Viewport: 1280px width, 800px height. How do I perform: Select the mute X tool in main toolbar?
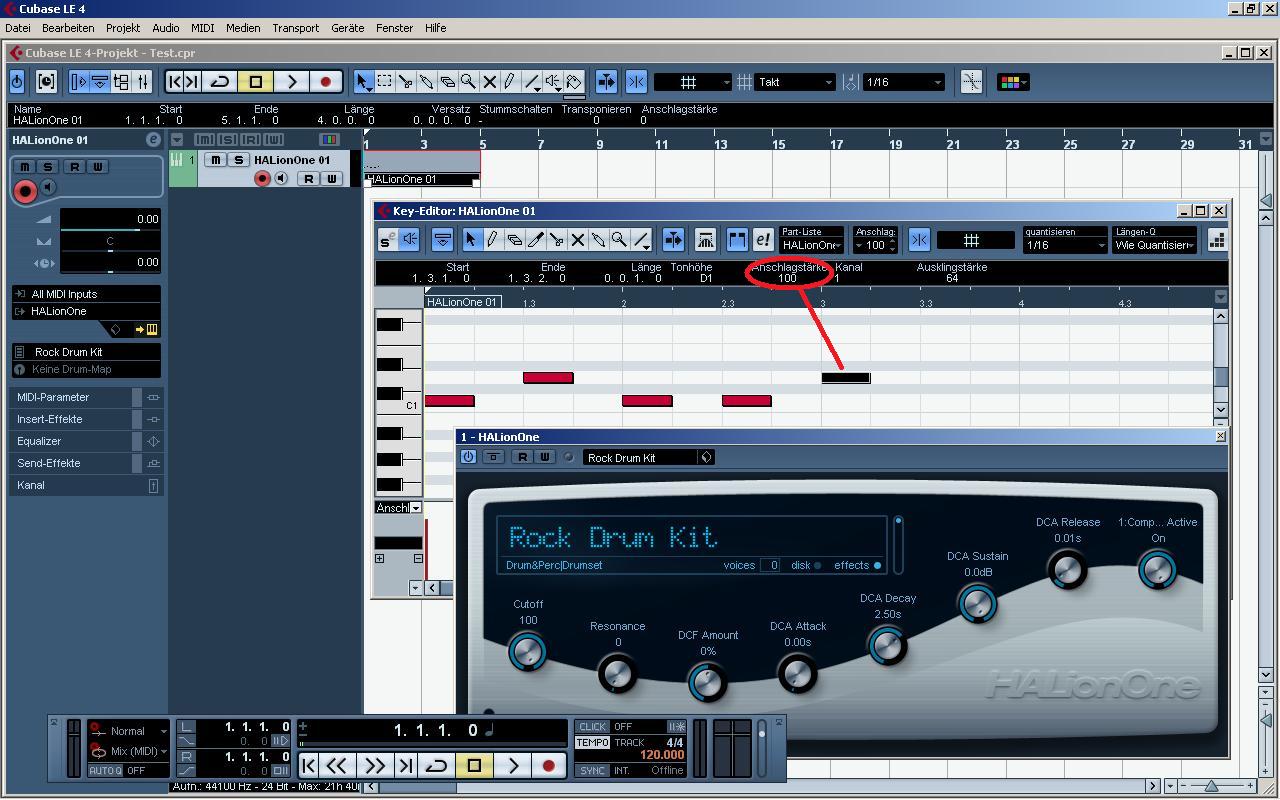click(x=489, y=82)
